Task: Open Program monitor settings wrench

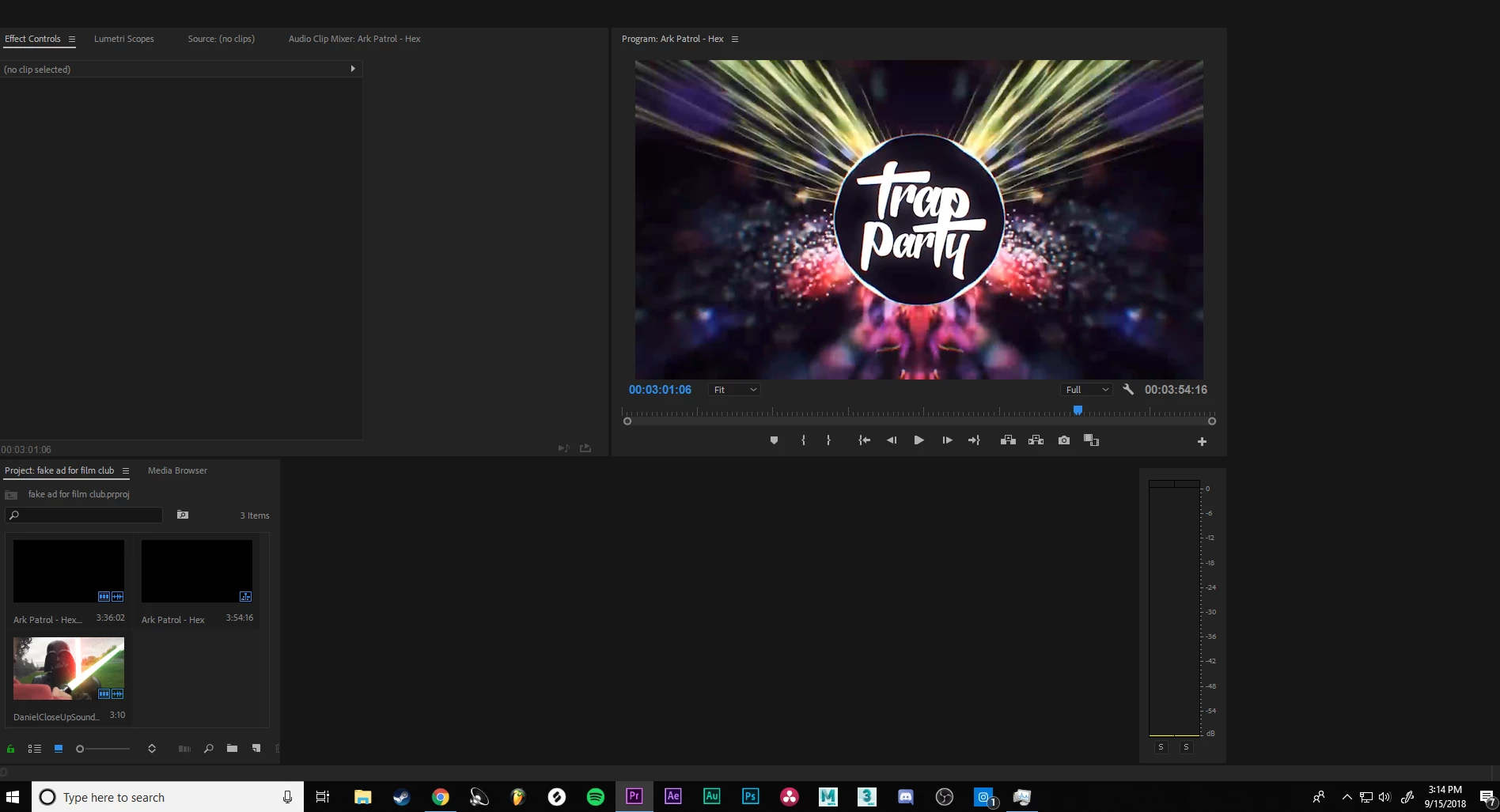Action: 1128,389
